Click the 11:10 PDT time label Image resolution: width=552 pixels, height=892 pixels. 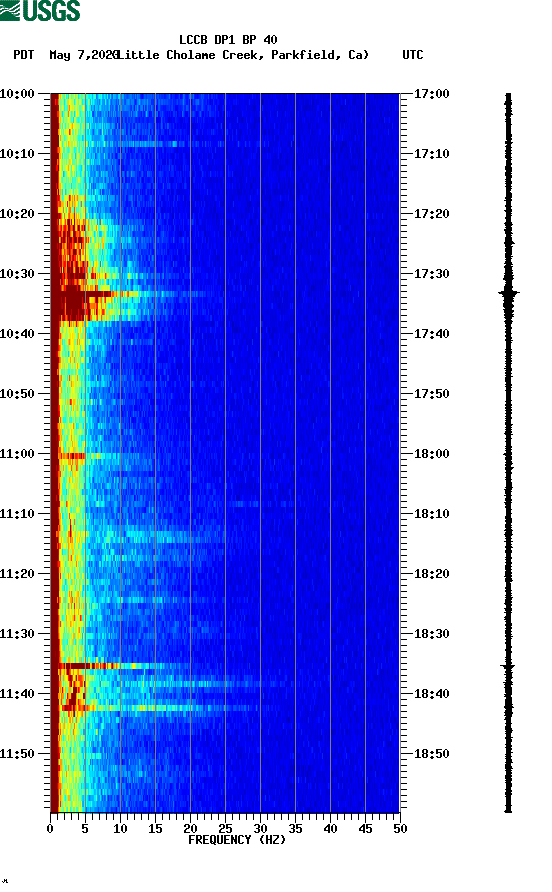click(x=18, y=514)
